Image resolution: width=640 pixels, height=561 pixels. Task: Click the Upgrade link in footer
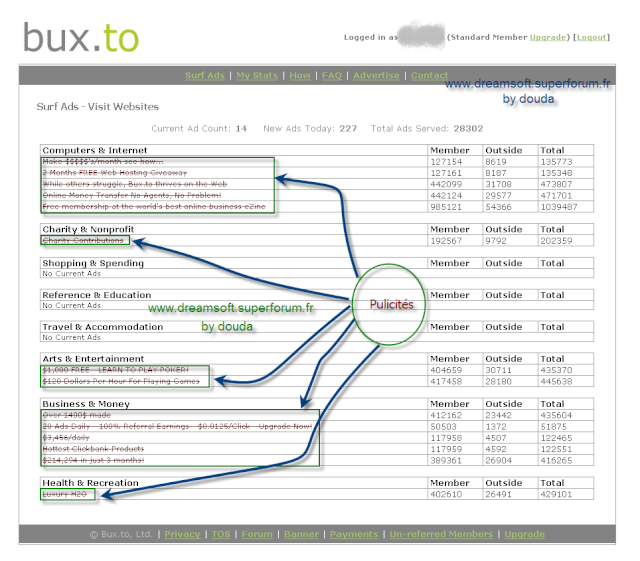point(524,534)
